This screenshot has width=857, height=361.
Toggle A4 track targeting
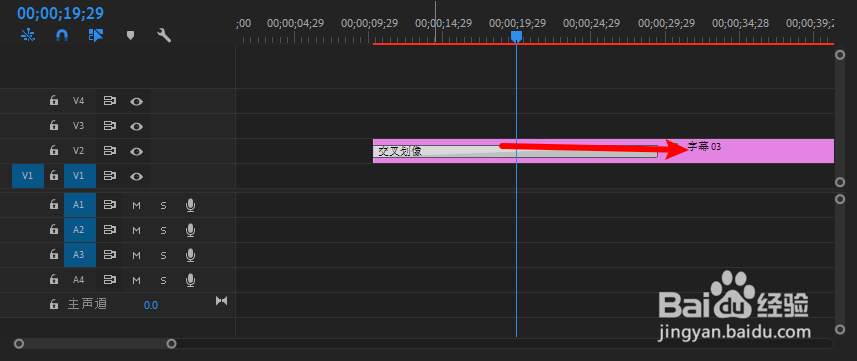(79, 280)
